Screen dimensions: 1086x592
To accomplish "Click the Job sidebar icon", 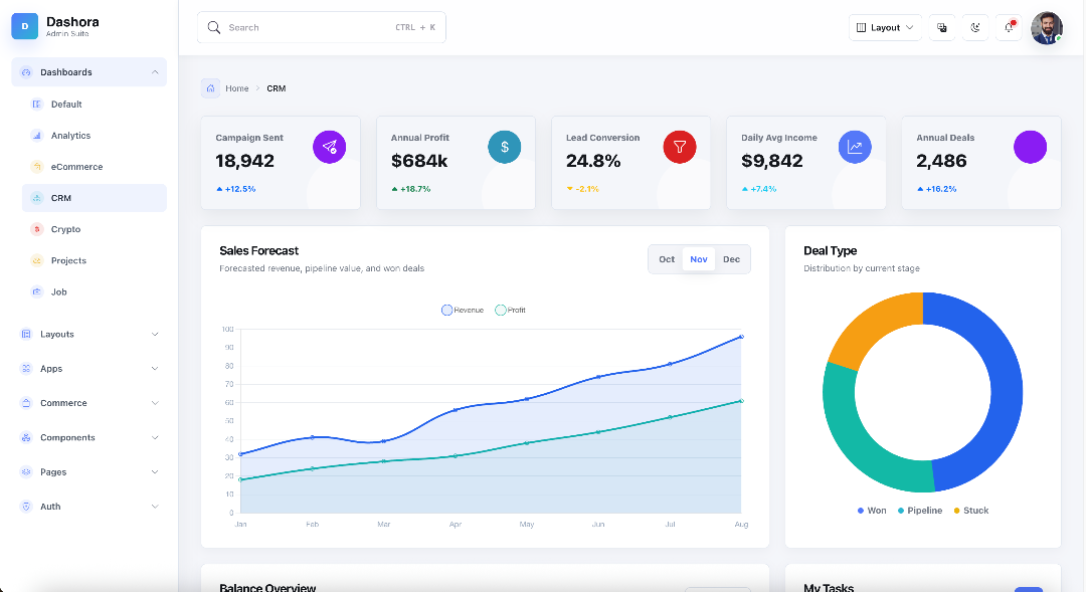I will (x=37, y=291).
